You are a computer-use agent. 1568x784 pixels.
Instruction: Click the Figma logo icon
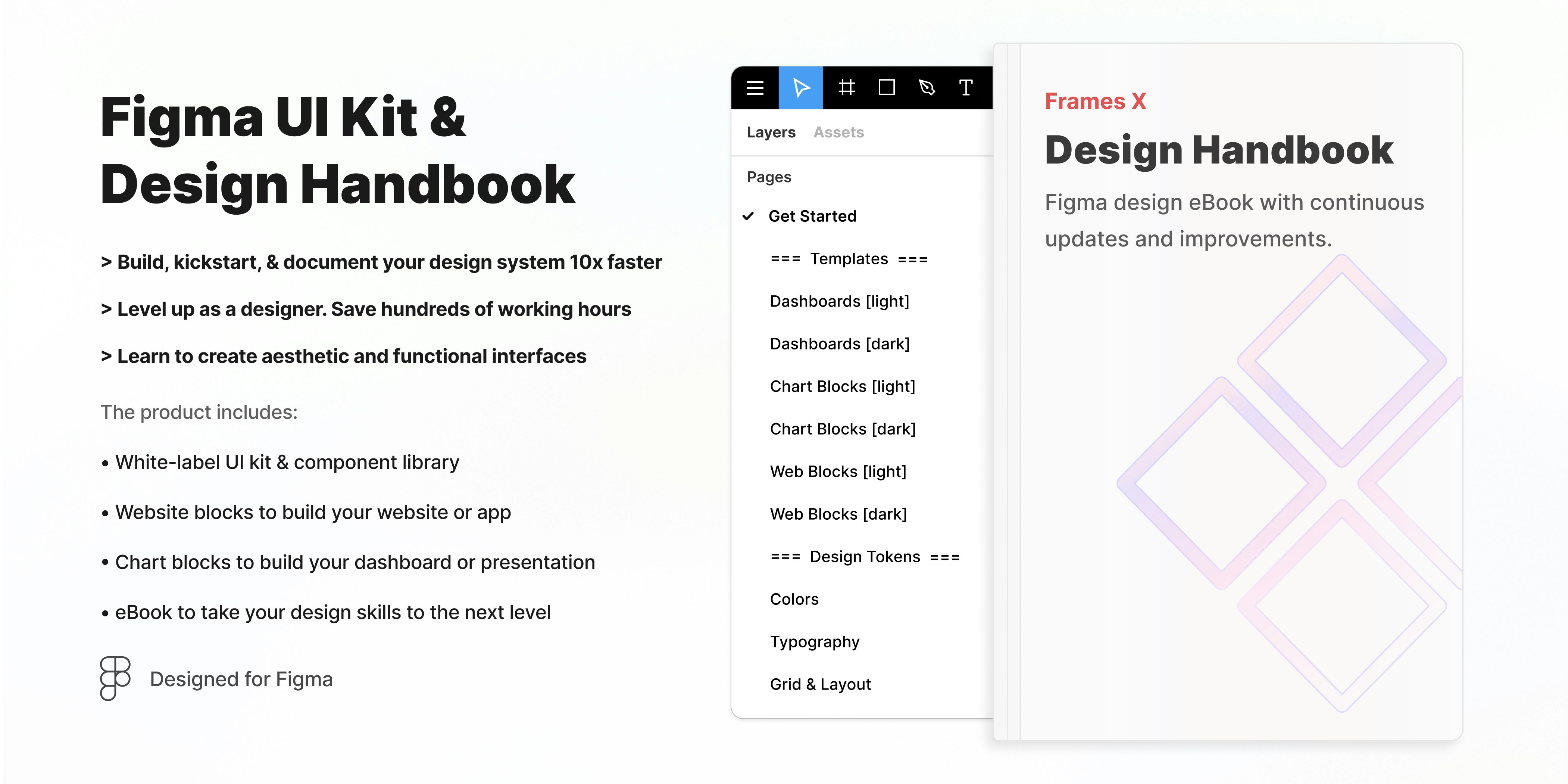coord(115,679)
